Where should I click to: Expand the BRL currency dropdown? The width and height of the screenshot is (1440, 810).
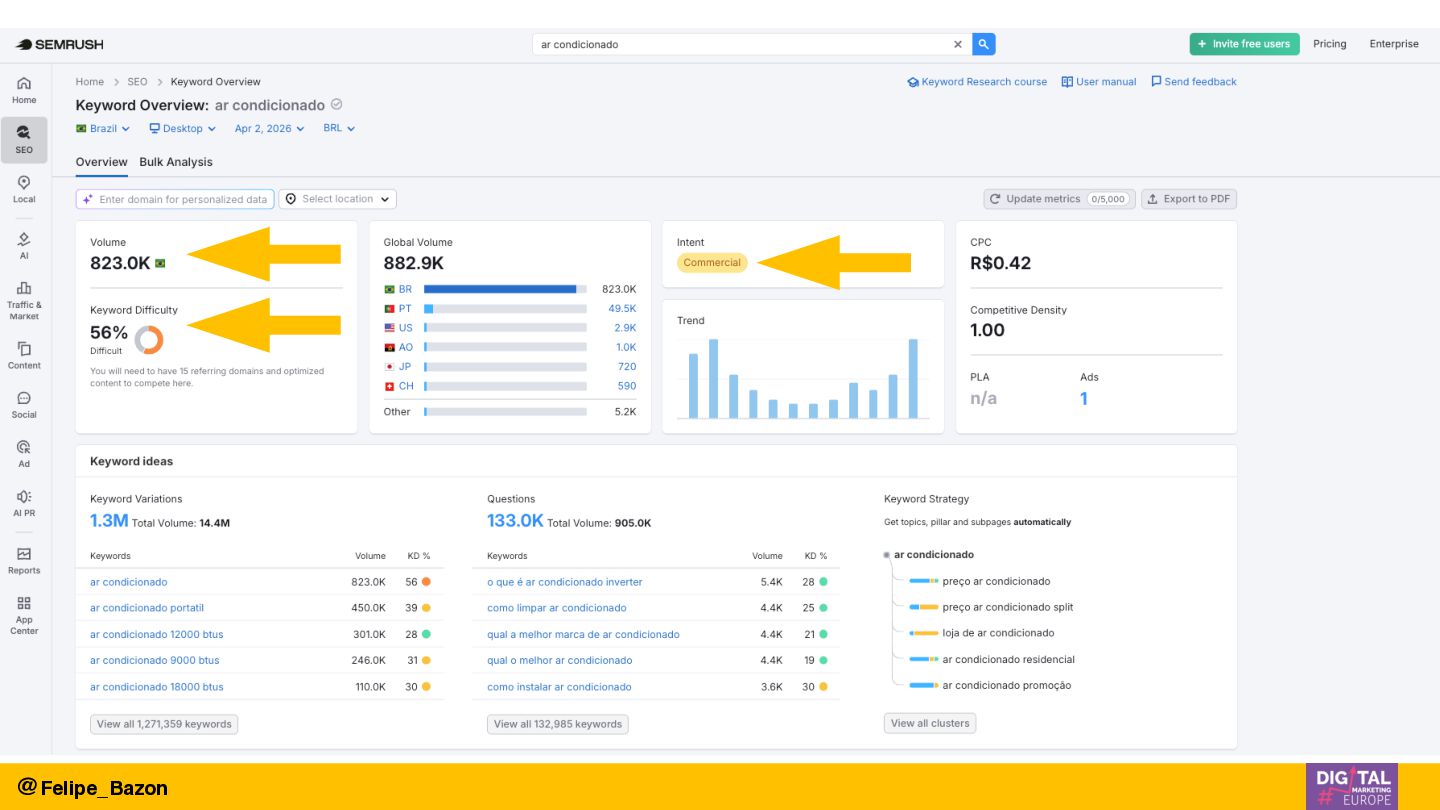(339, 128)
